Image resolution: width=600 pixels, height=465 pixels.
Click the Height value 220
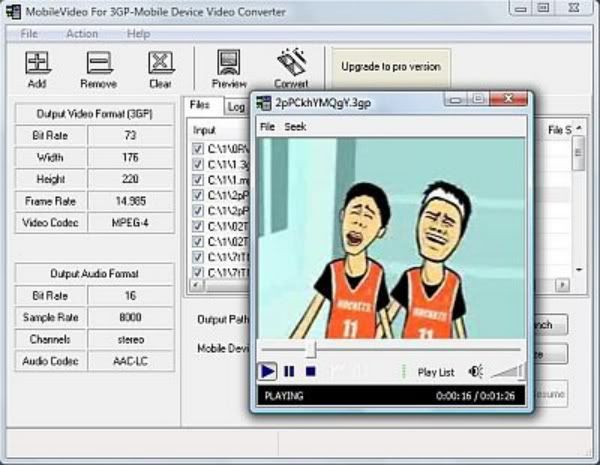(130, 179)
